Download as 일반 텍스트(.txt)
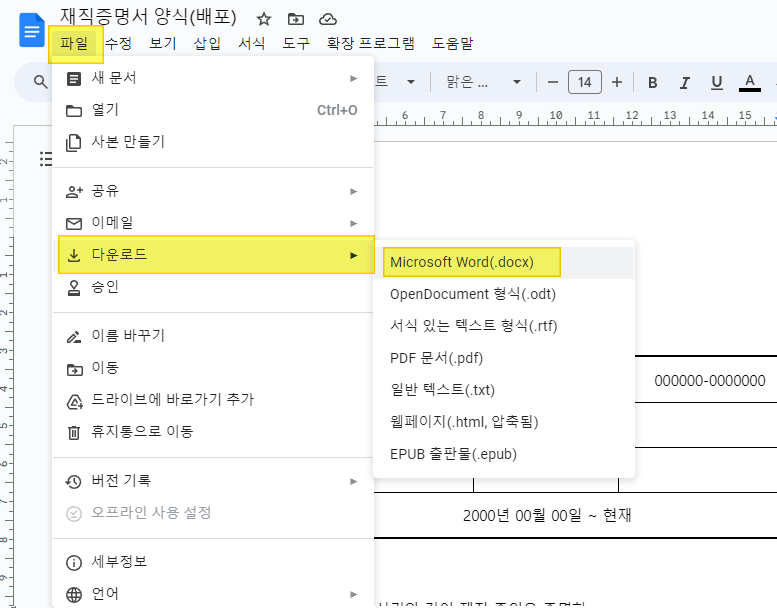This screenshot has height=608, width=777. point(504,390)
